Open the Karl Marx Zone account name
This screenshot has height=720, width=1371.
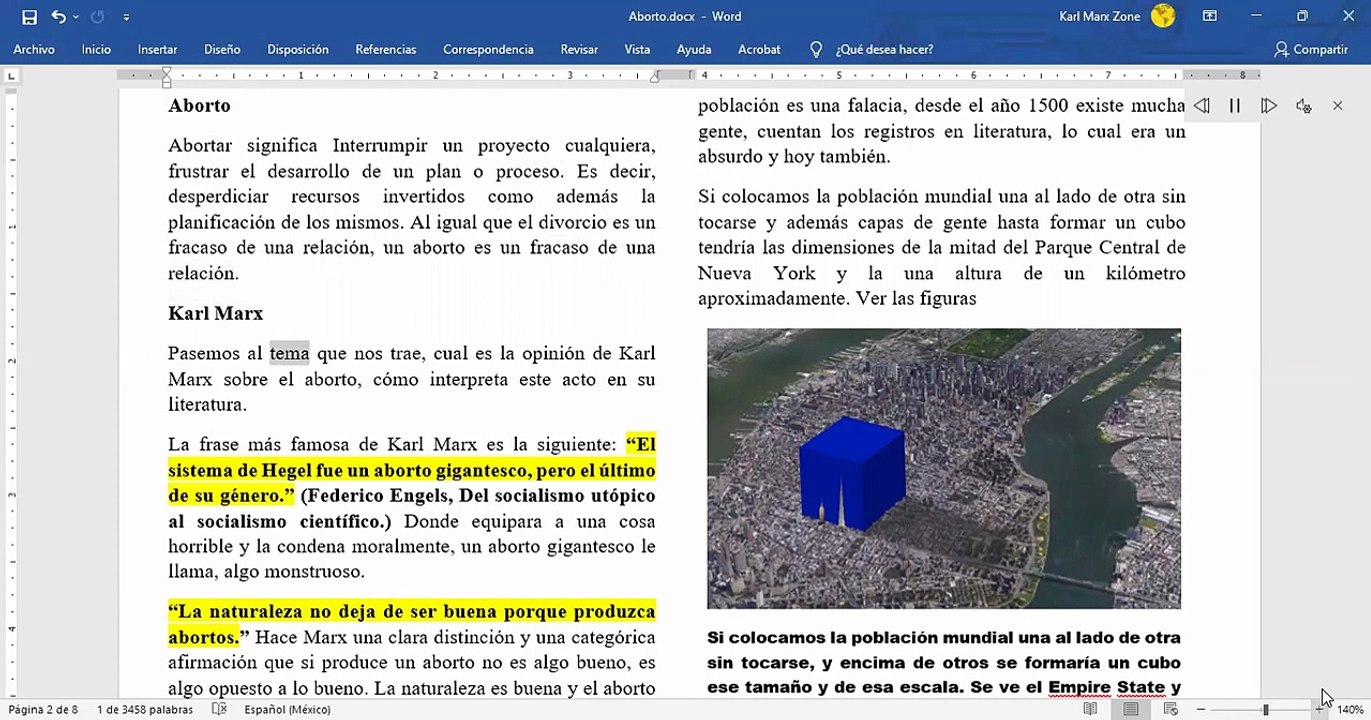click(1101, 16)
